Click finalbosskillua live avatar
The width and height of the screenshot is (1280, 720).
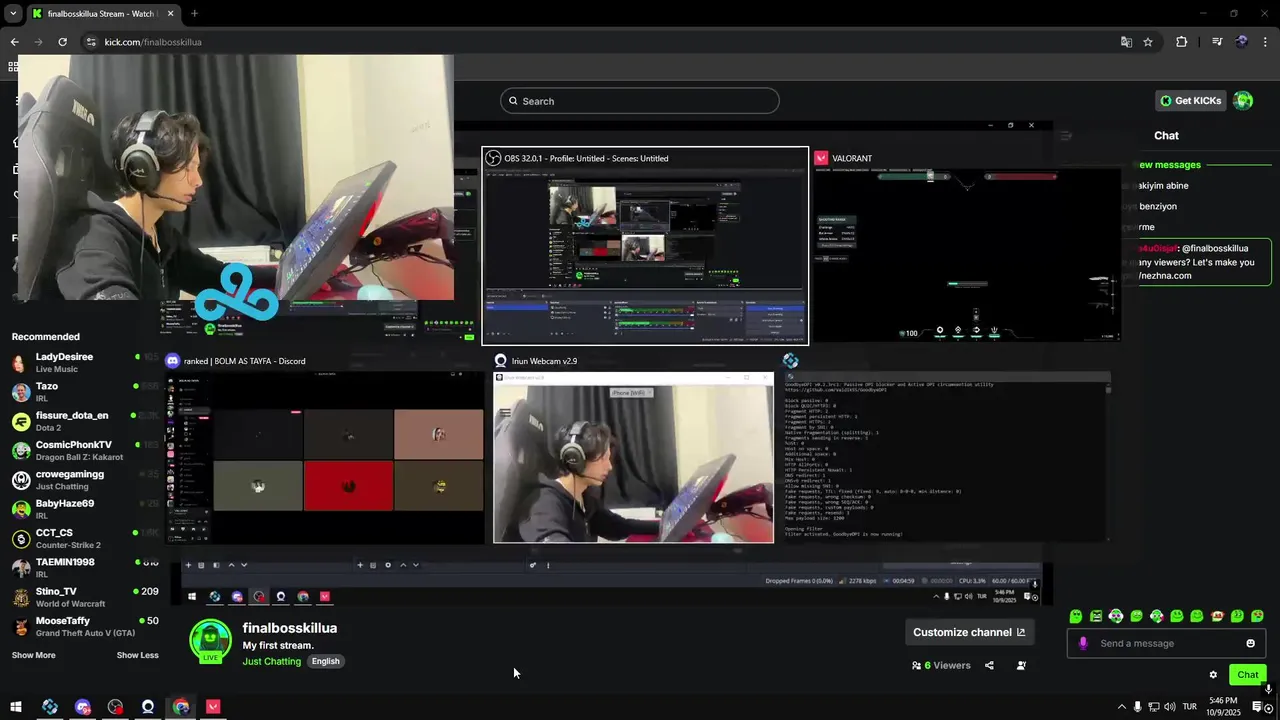[x=210, y=642]
